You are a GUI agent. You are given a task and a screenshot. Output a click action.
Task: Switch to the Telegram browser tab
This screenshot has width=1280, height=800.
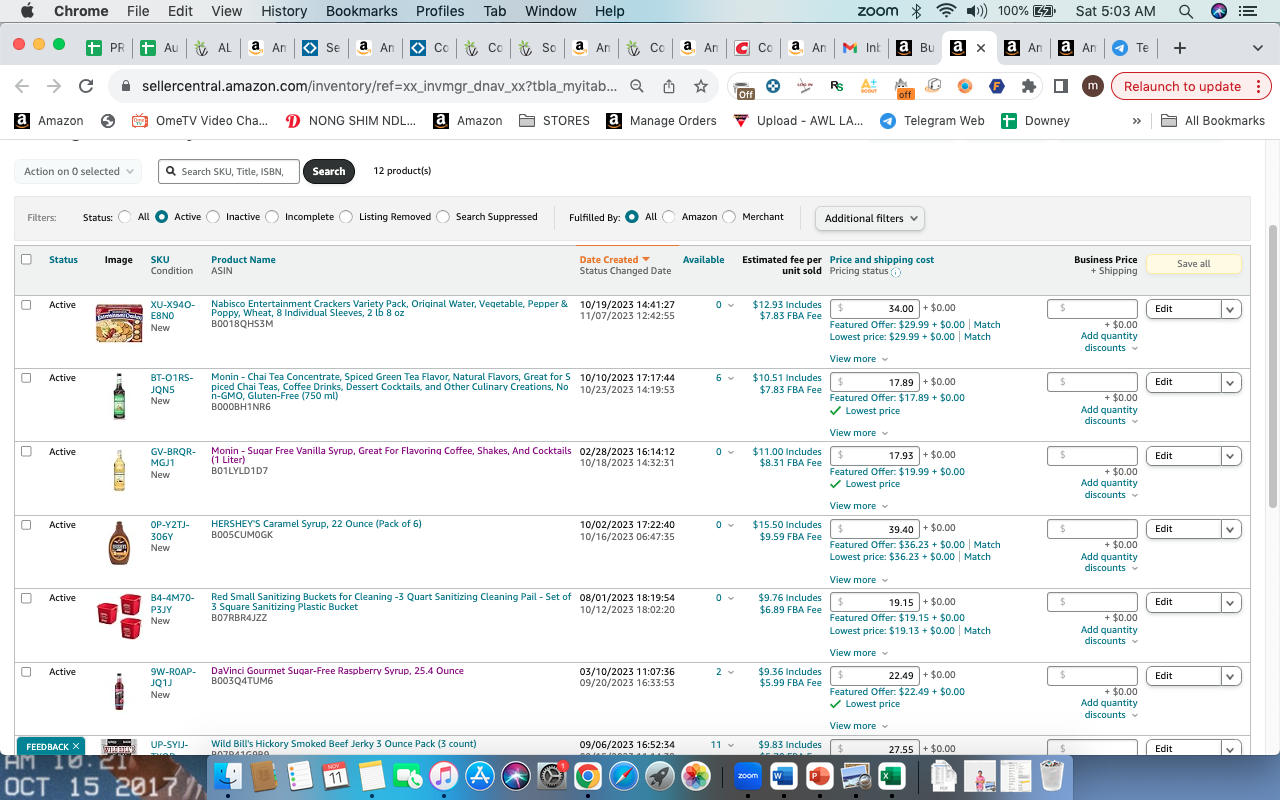(1132, 47)
